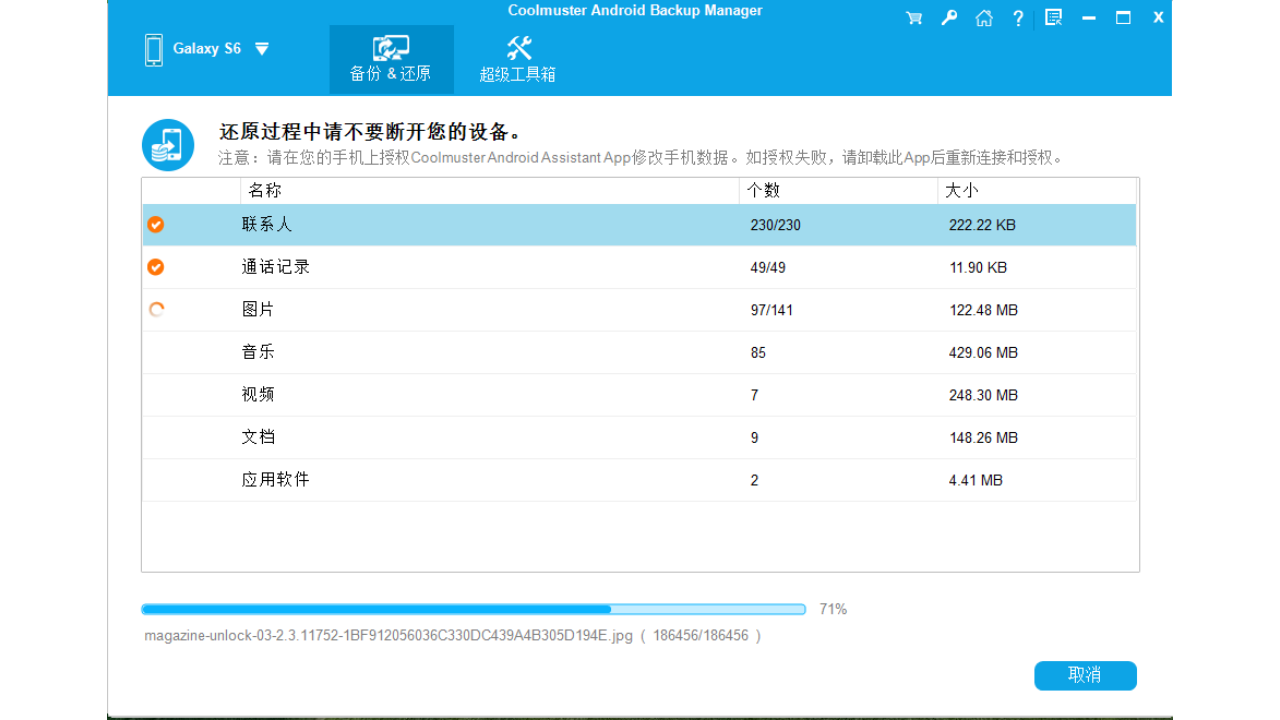The image size is (1280, 720).
Task: Click the 71% progress bar
Action: [473, 608]
